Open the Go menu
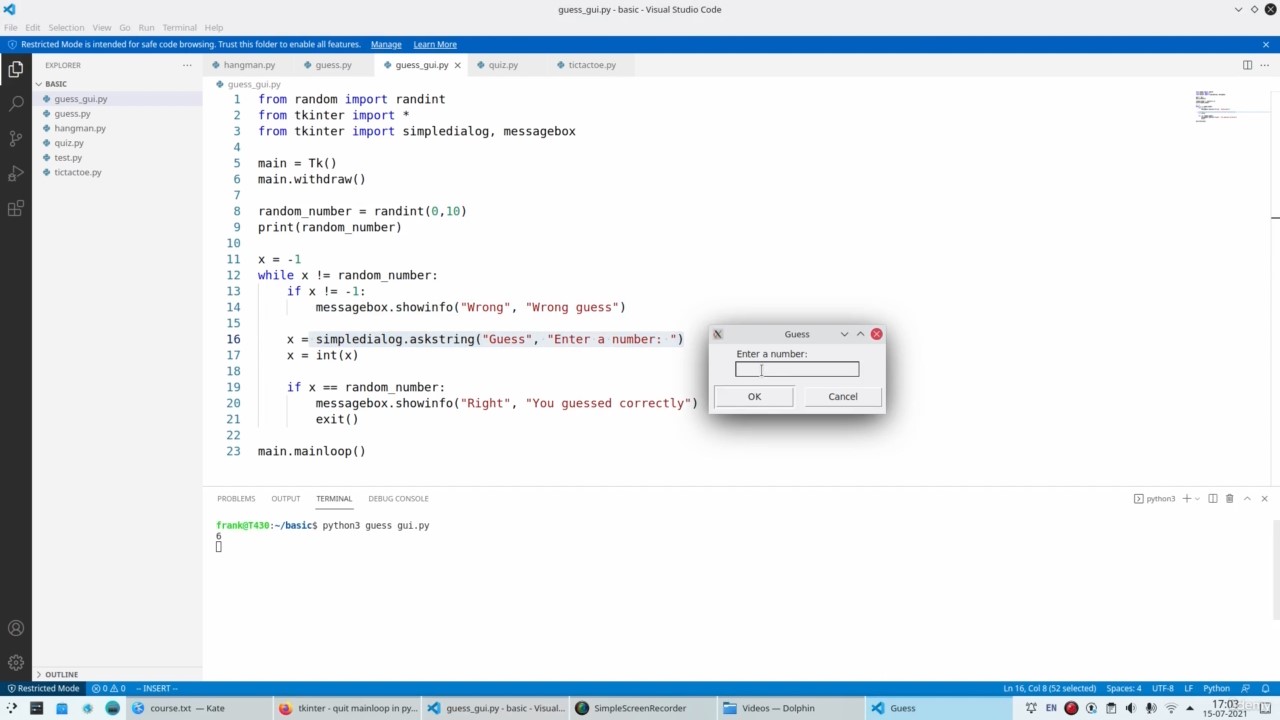The width and height of the screenshot is (1280, 720). tap(125, 27)
